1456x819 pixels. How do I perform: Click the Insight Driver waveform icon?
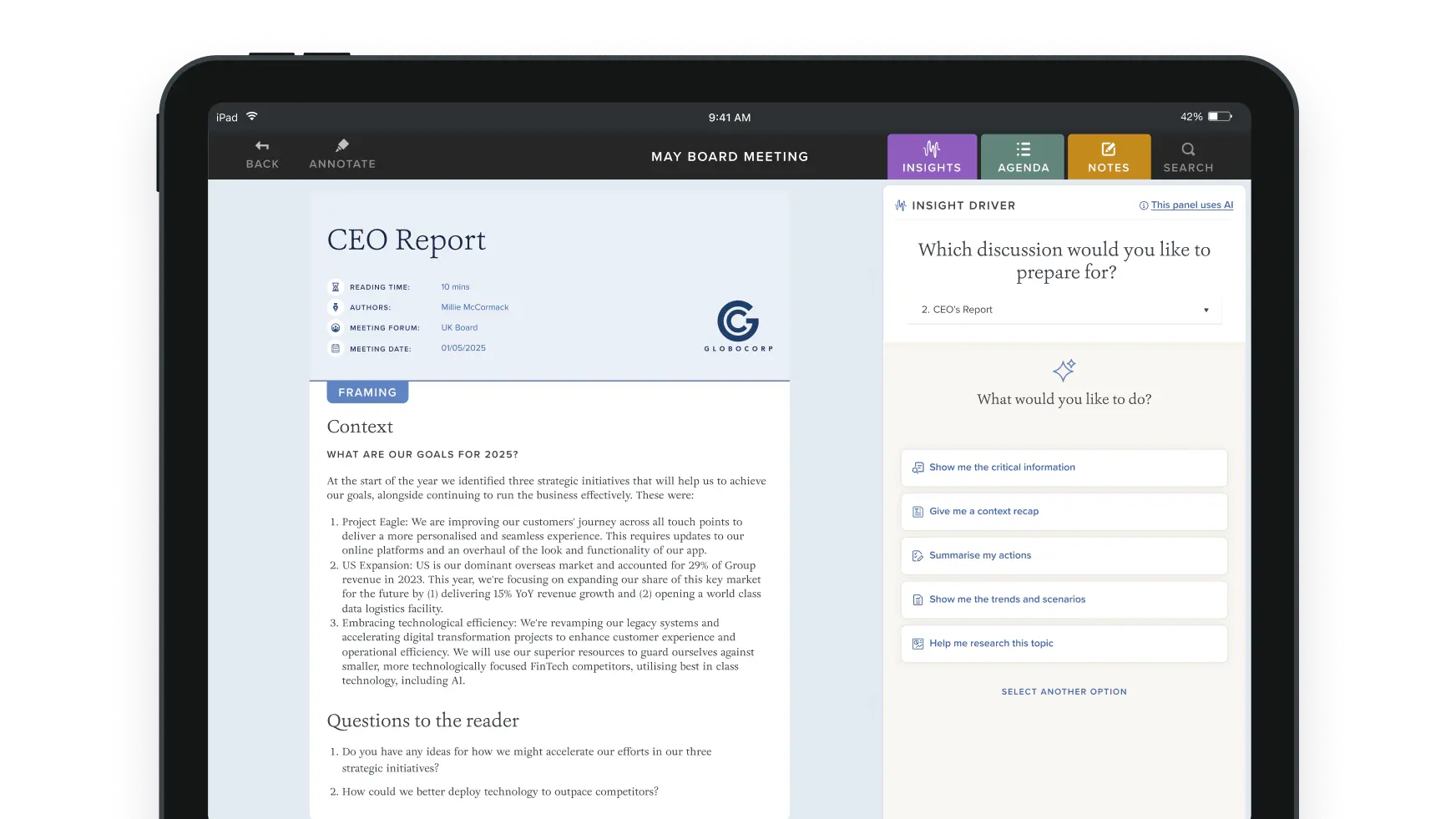pyautogui.click(x=900, y=205)
